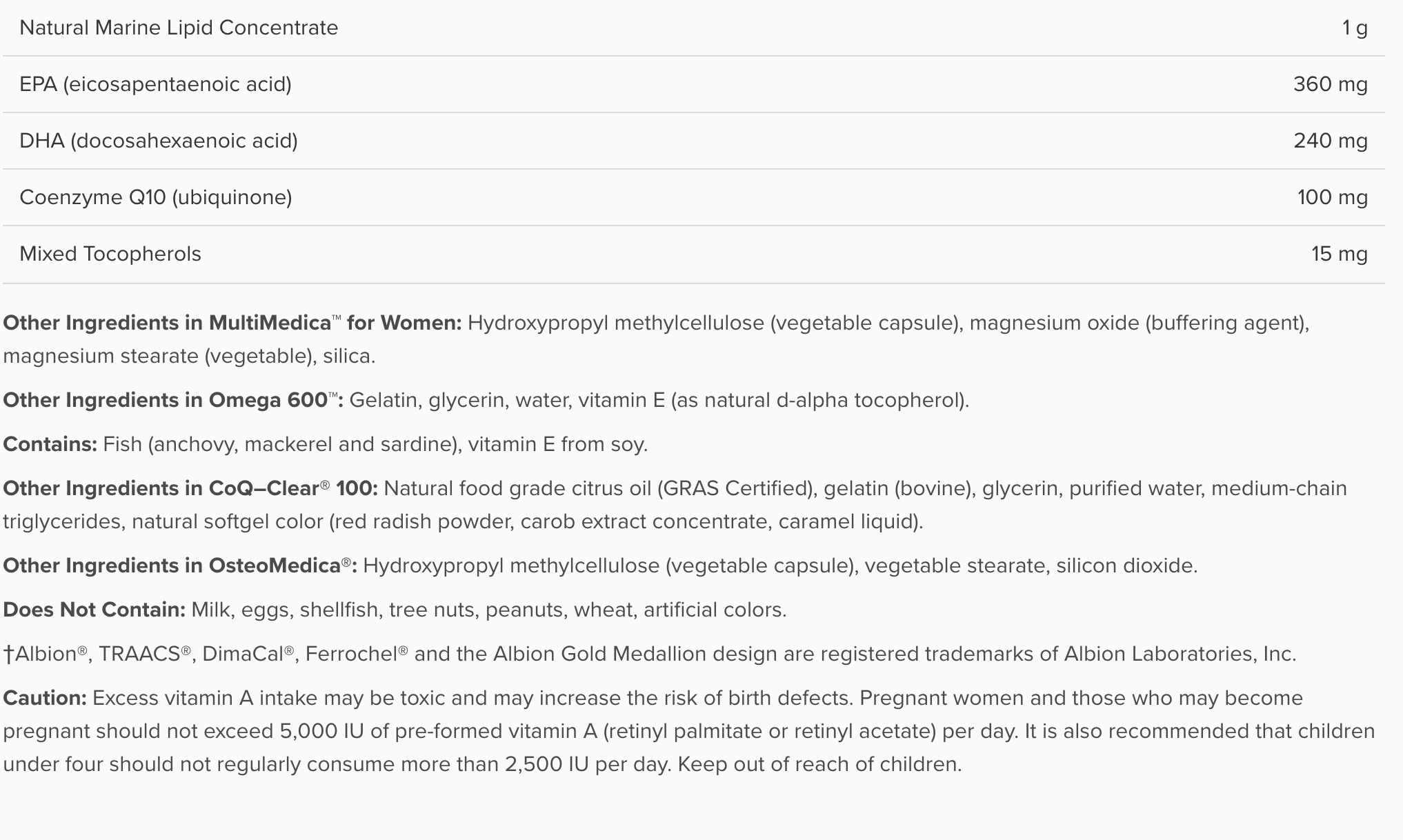Click the "Other Ingredients in MultiMedica for Women" heading
1403x840 pixels.
pyautogui.click(x=232, y=323)
